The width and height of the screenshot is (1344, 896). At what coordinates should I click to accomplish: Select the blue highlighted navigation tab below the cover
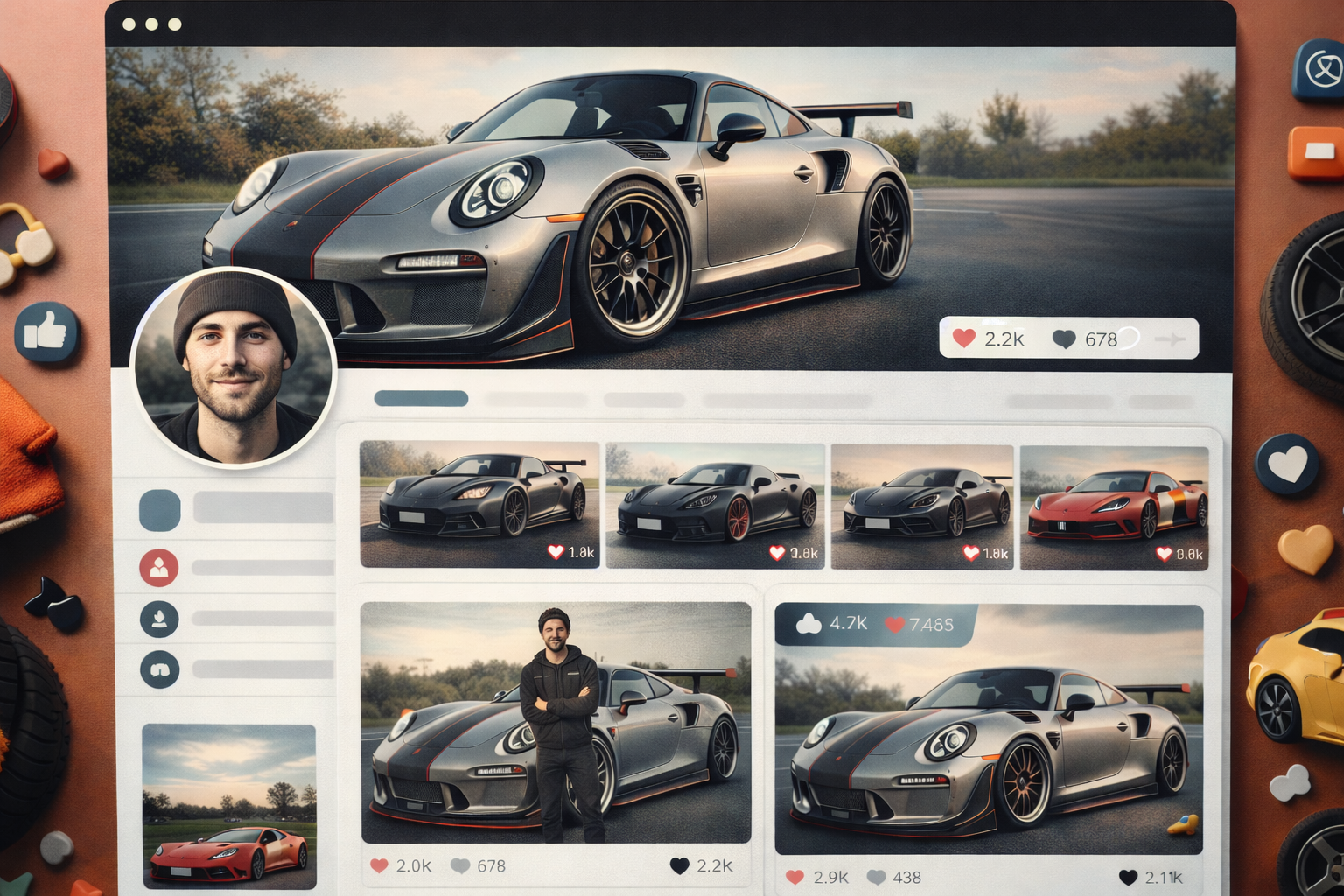(x=420, y=398)
